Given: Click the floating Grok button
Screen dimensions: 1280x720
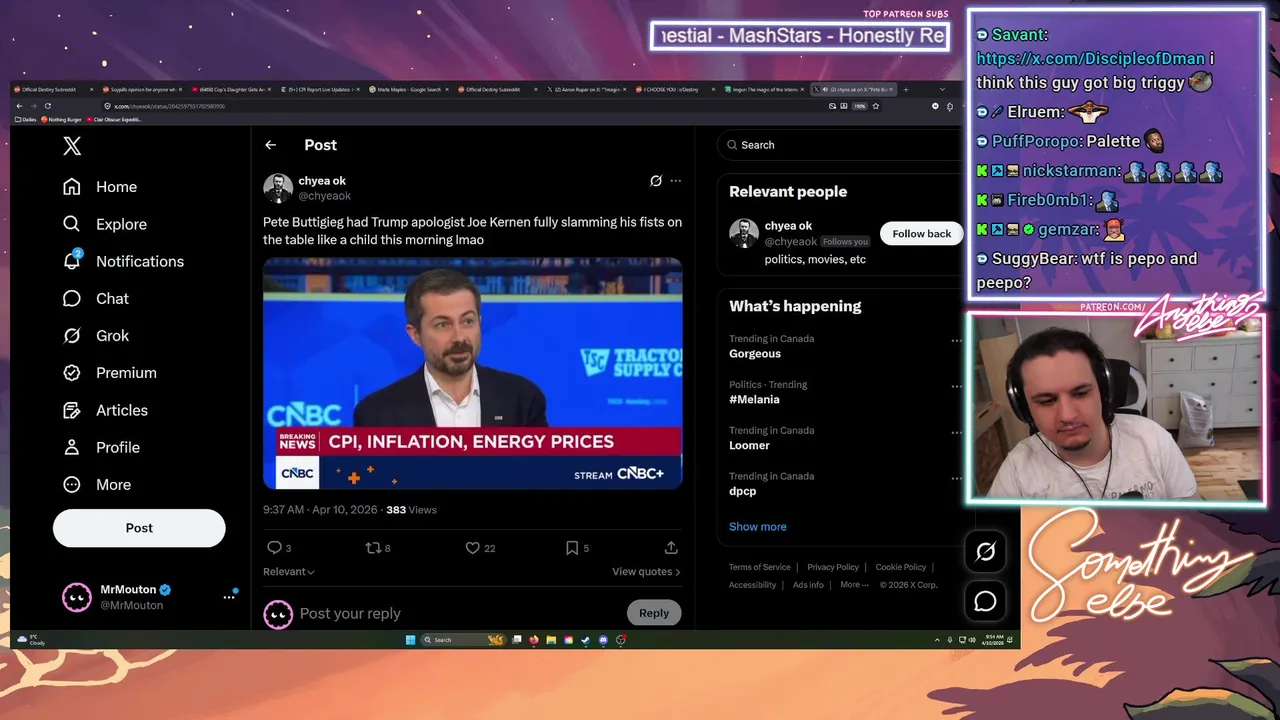Looking at the screenshot, I should point(986,551).
